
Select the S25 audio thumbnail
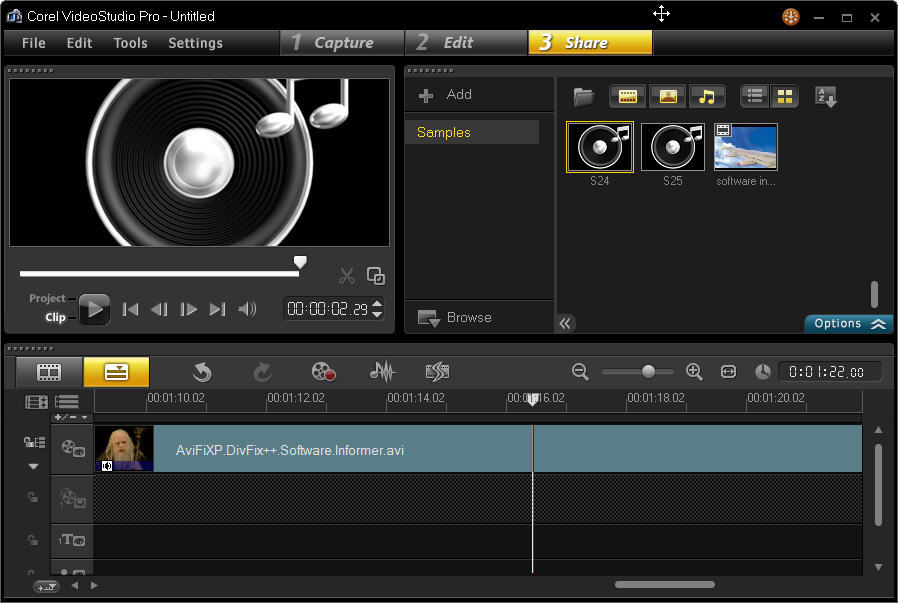pyautogui.click(x=672, y=147)
